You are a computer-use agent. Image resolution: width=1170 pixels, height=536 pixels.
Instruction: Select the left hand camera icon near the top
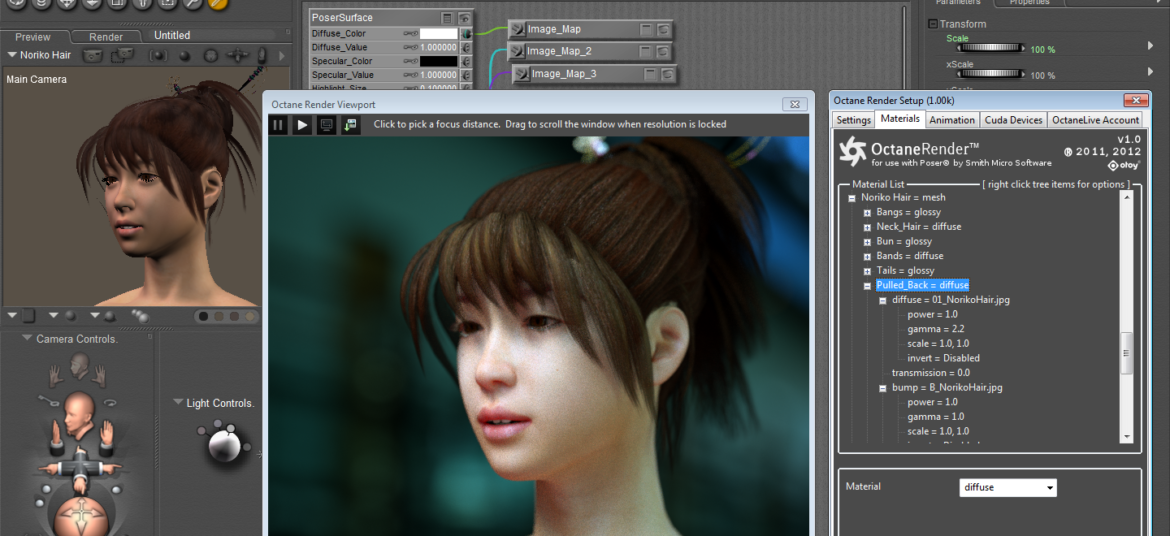coord(57,375)
